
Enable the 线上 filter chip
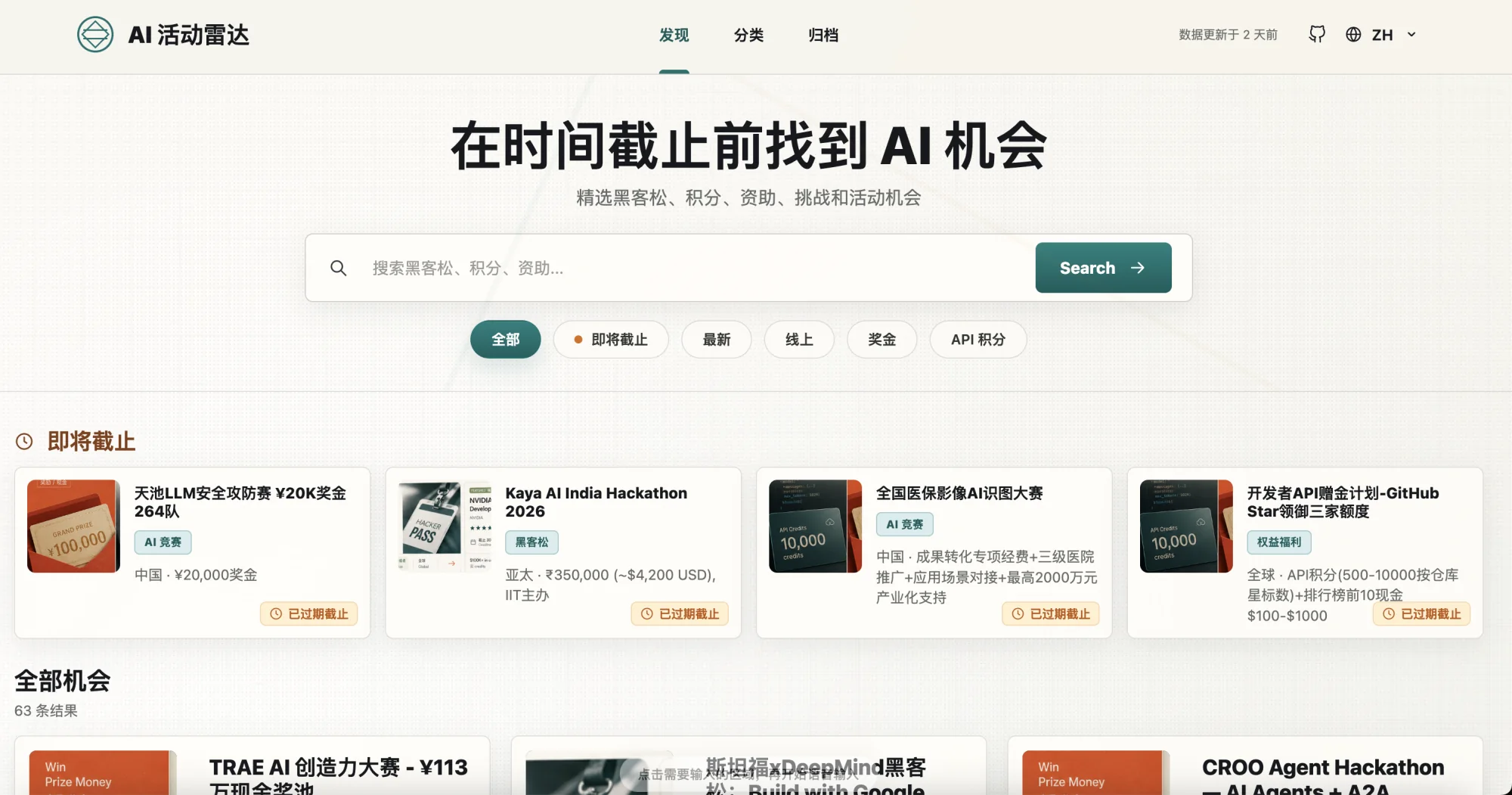[x=799, y=340]
